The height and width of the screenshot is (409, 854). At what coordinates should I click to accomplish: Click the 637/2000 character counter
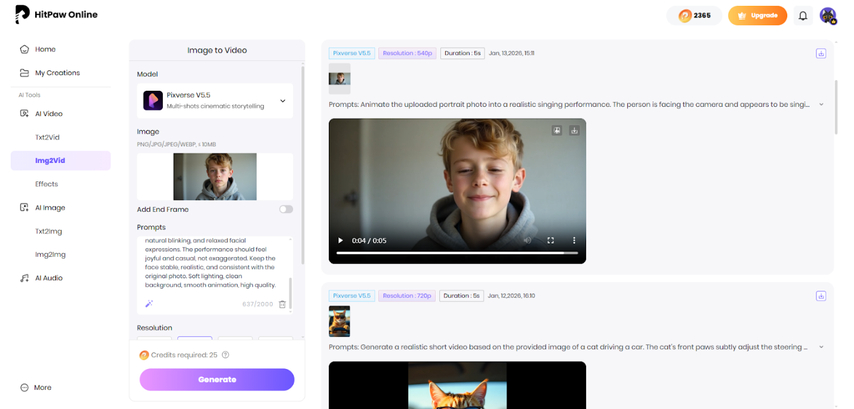(x=258, y=304)
